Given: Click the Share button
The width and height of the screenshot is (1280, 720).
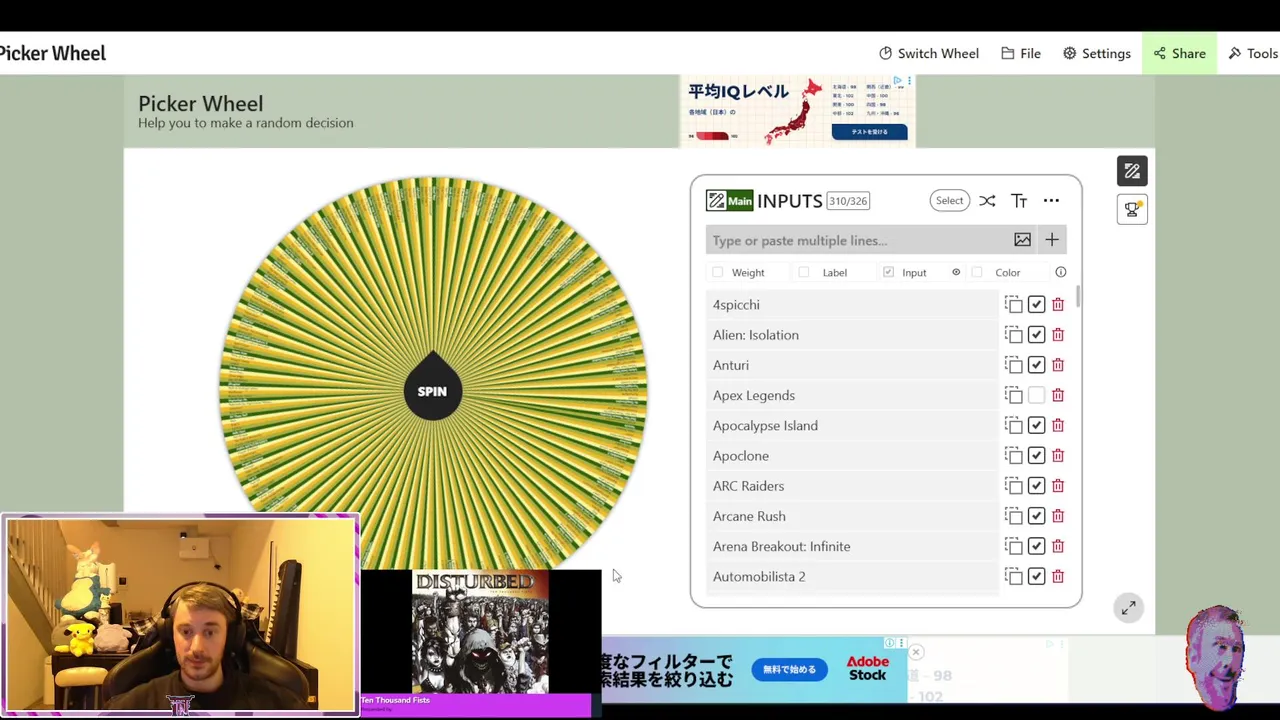Looking at the screenshot, I should click(x=1179, y=53).
